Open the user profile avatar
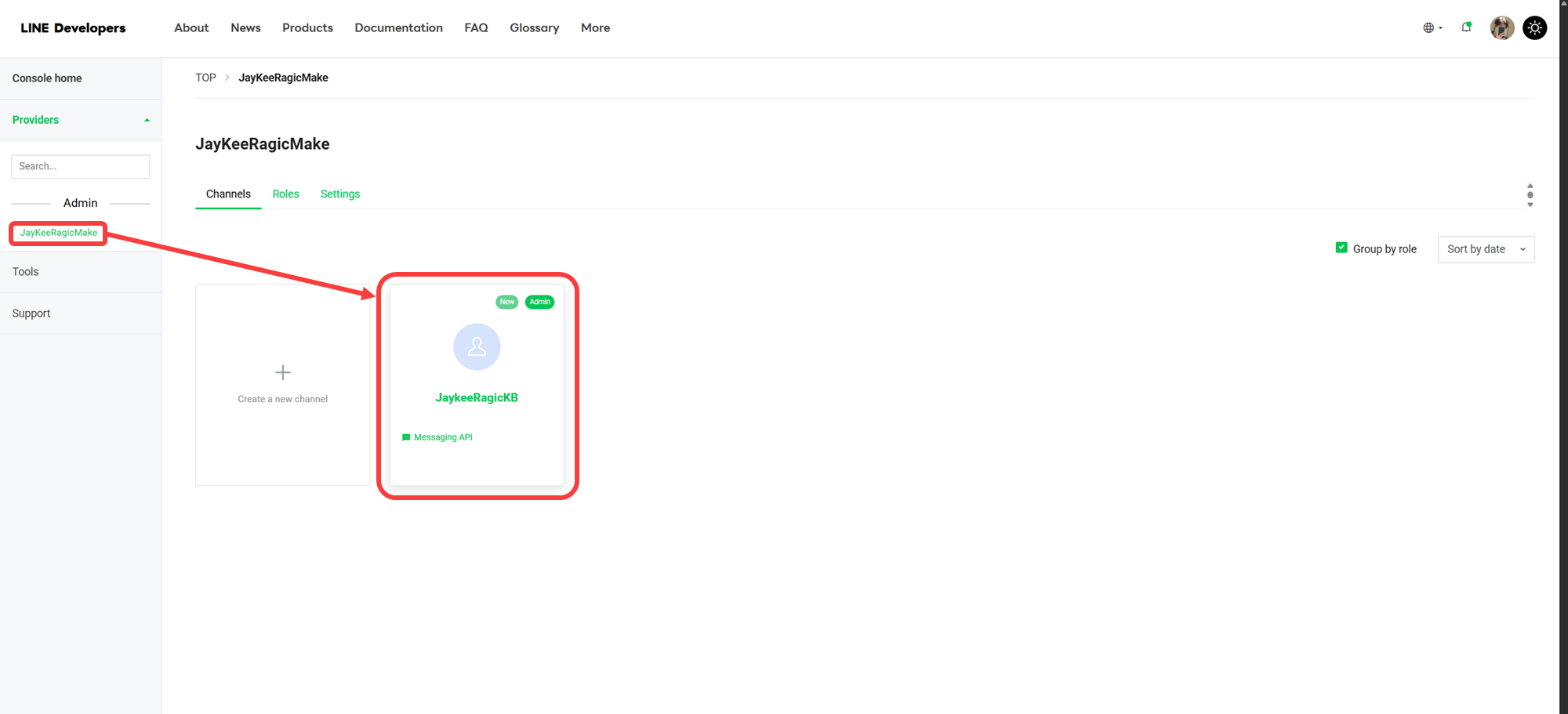 click(x=1501, y=27)
